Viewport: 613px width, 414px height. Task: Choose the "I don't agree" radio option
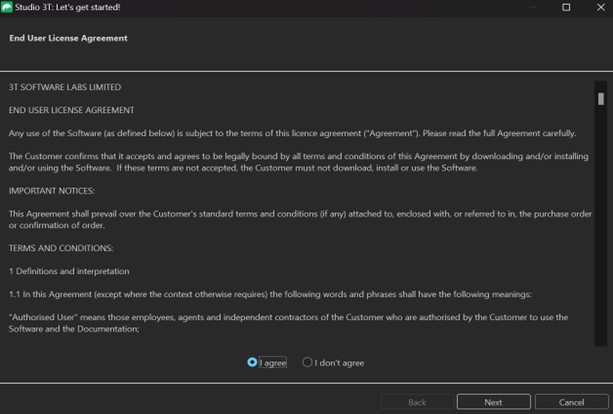point(308,362)
